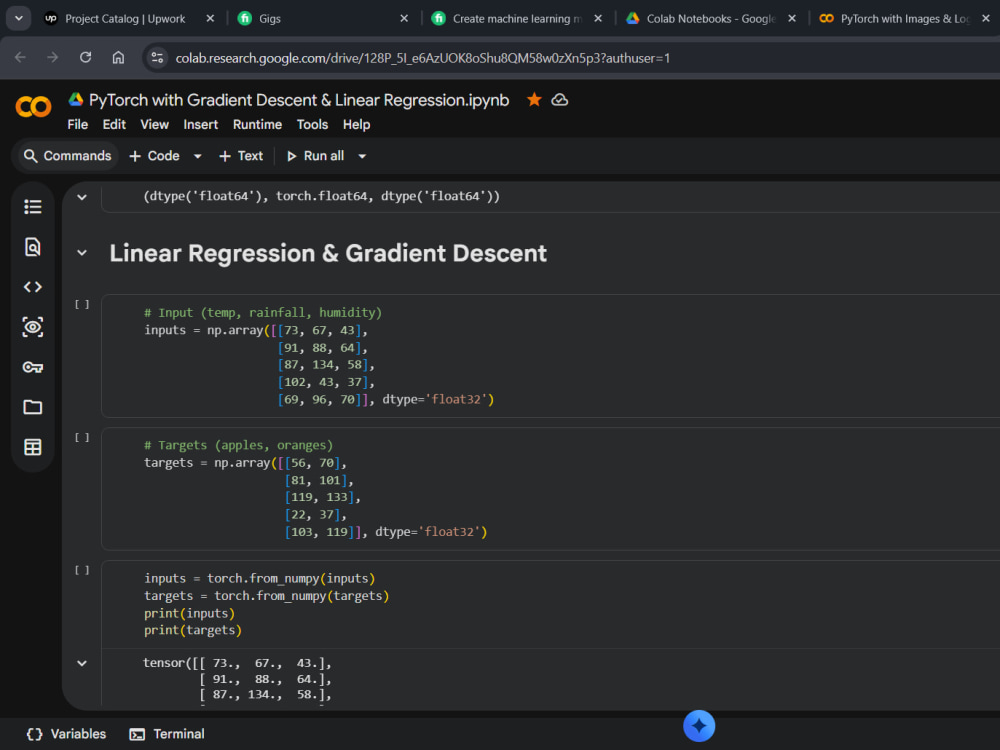Screen dimensions: 1000x750
Task: Click the Google Drive icon beside title
Action: click(x=76, y=99)
